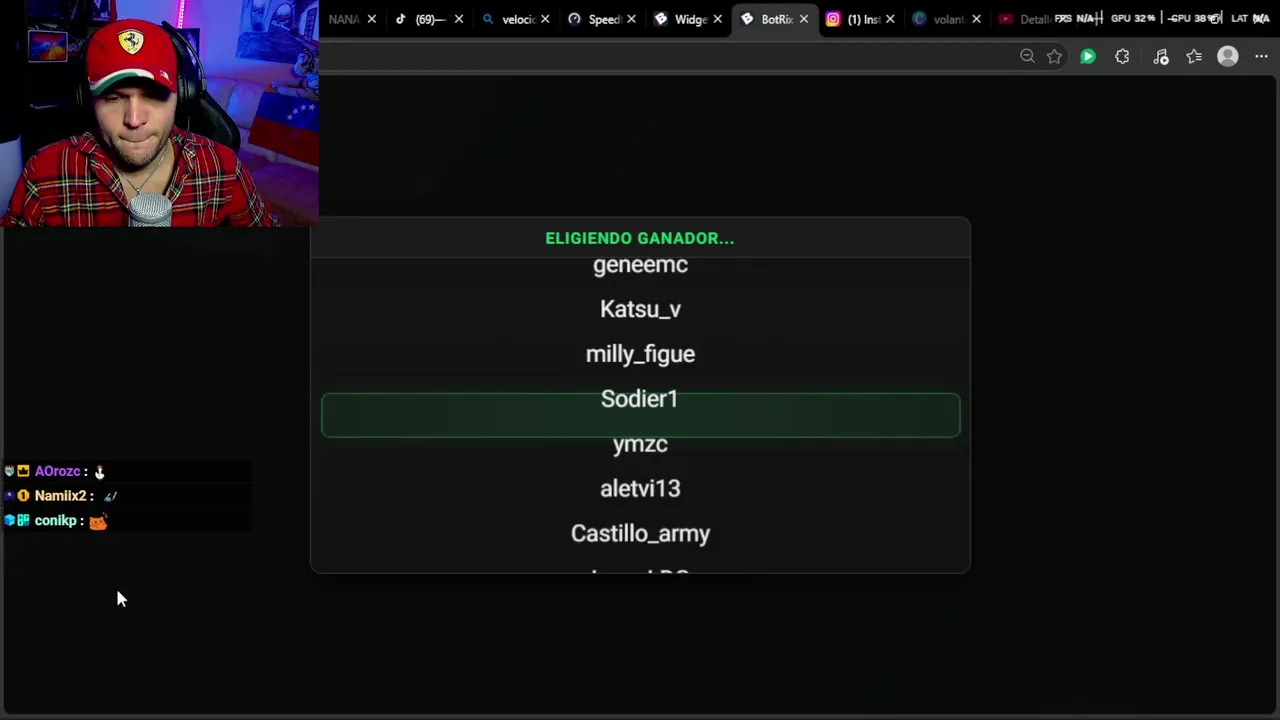Click the Castillo_army name in the list
This screenshot has height=720, width=1280.
pos(640,534)
